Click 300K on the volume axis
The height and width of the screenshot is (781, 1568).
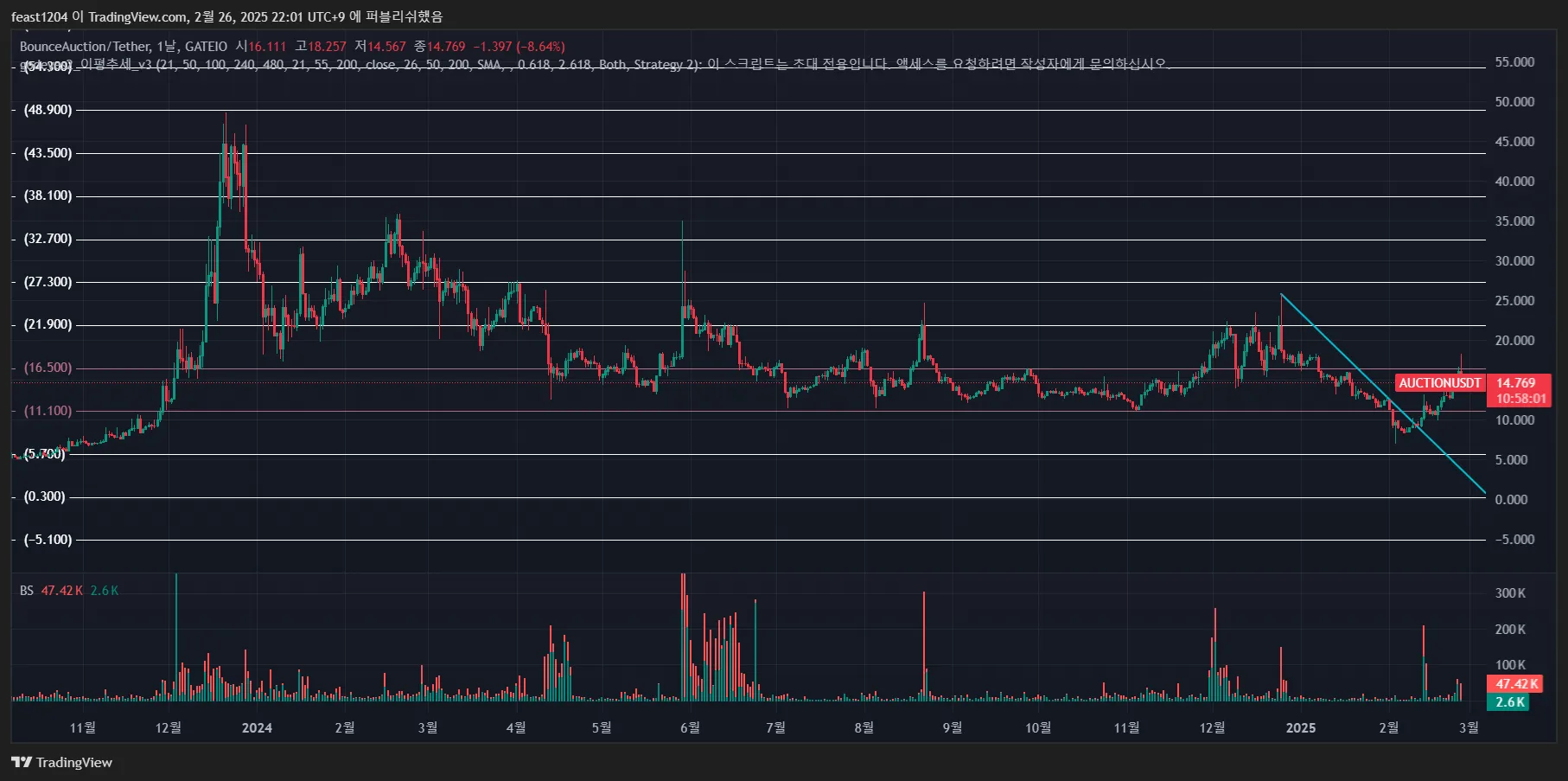point(1511,593)
